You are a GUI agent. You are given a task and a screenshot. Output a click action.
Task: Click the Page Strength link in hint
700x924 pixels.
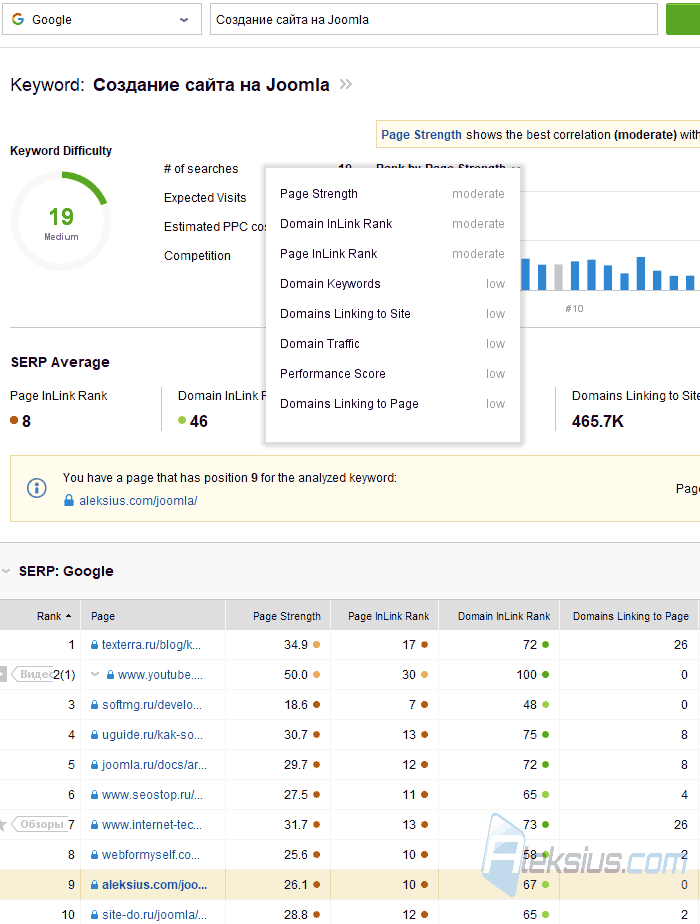point(421,135)
